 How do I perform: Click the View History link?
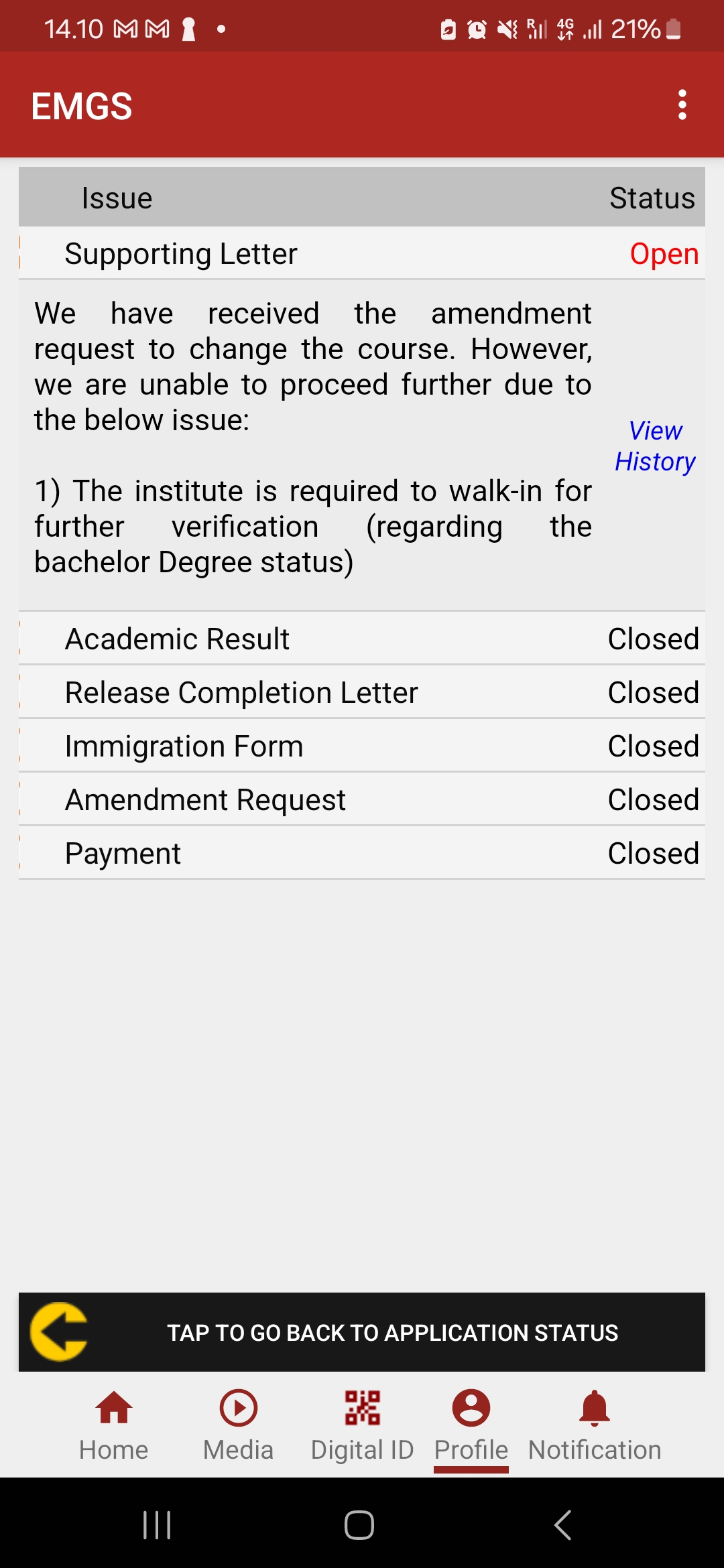point(655,446)
